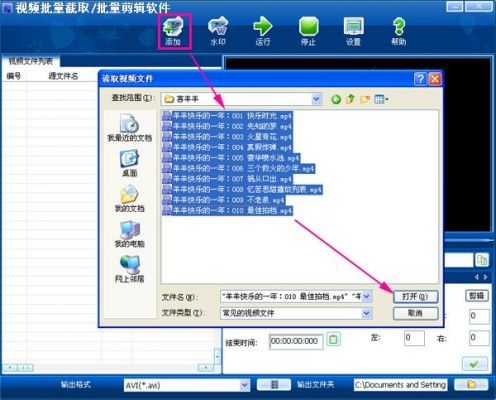Viewport: 496px width, 400px height.
Task: Go back using the green arrow icon
Action: (336, 99)
